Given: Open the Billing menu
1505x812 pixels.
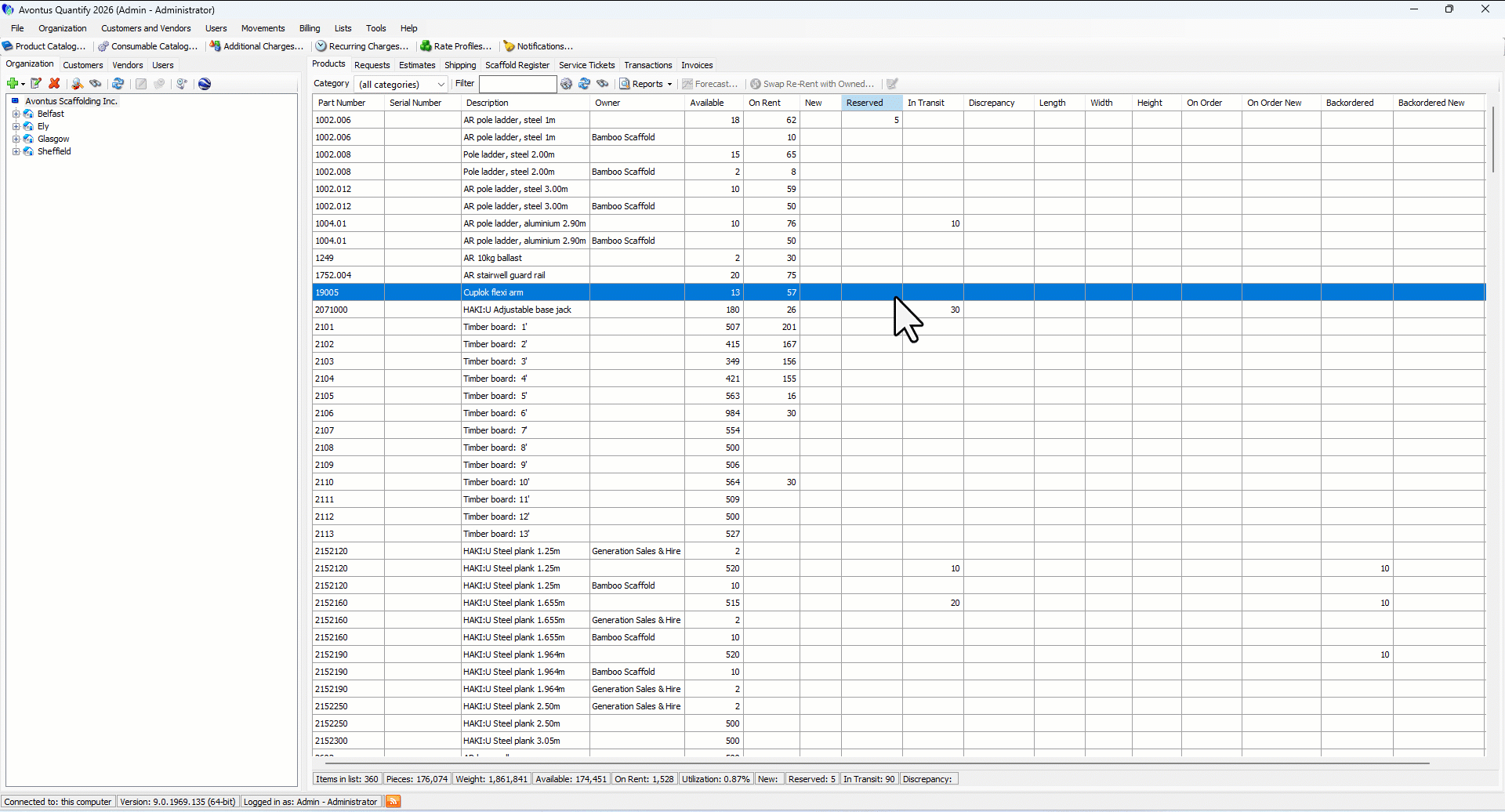Looking at the screenshot, I should coord(310,28).
